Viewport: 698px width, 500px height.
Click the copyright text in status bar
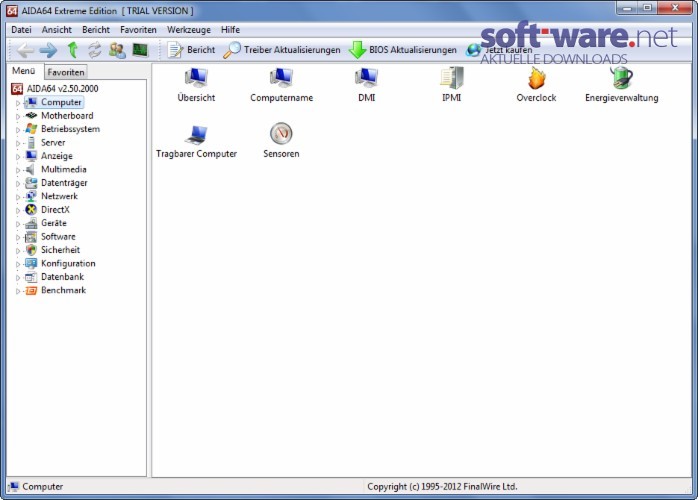442,487
